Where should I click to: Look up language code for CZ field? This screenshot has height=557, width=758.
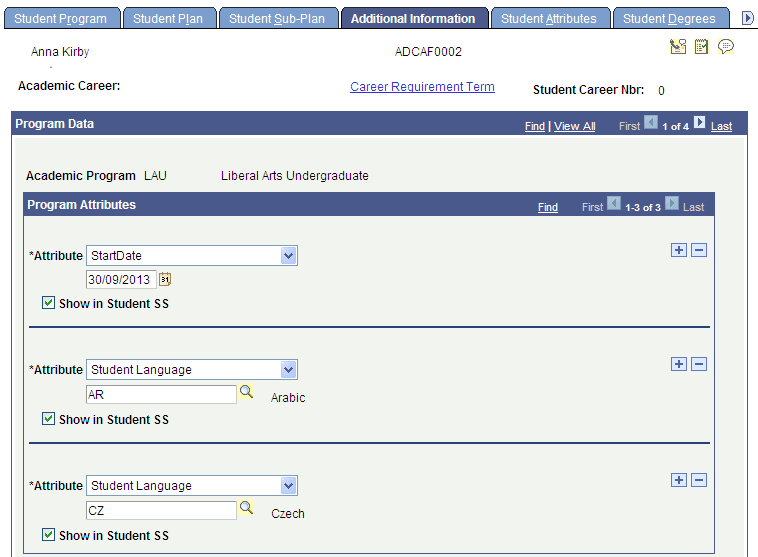click(247, 508)
